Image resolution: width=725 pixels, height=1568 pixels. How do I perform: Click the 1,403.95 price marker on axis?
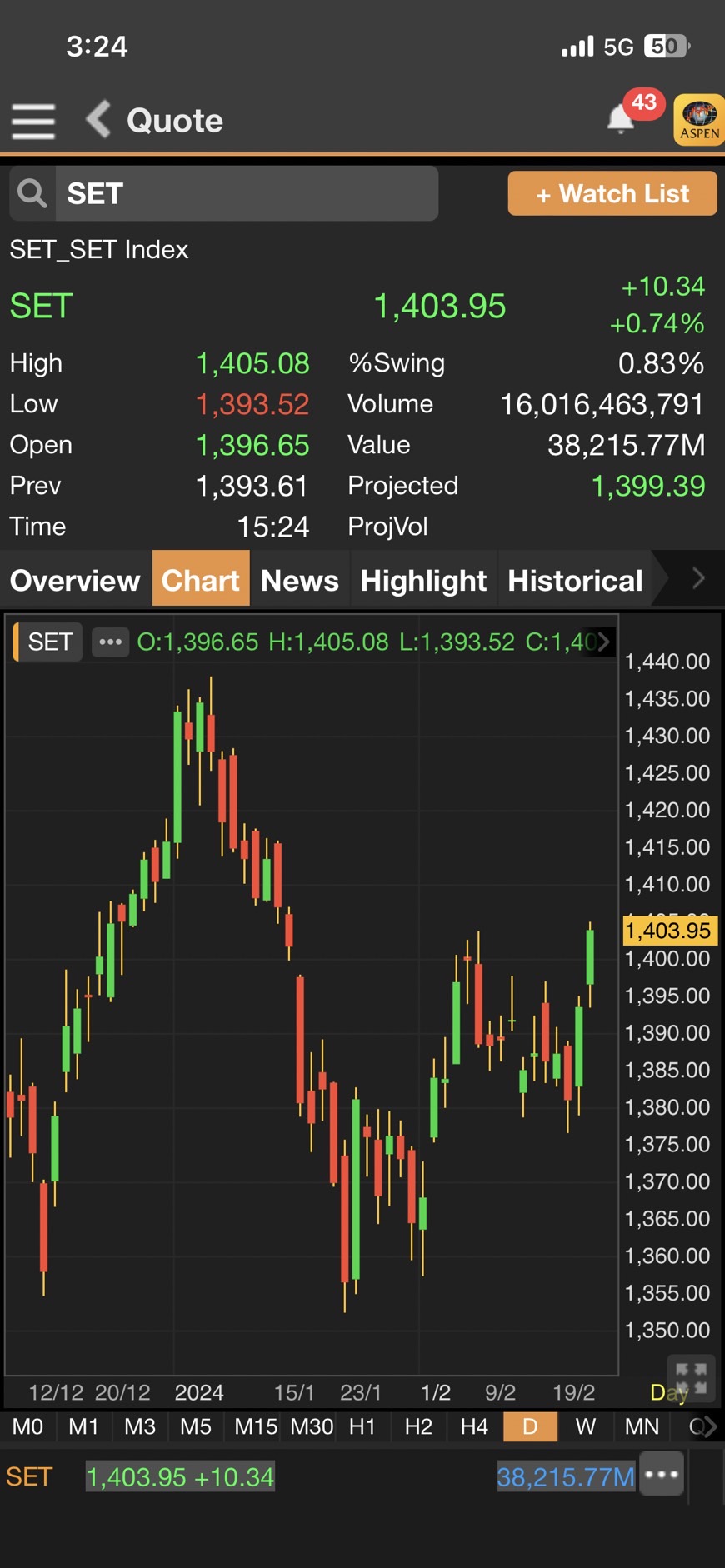(x=668, y=930)
